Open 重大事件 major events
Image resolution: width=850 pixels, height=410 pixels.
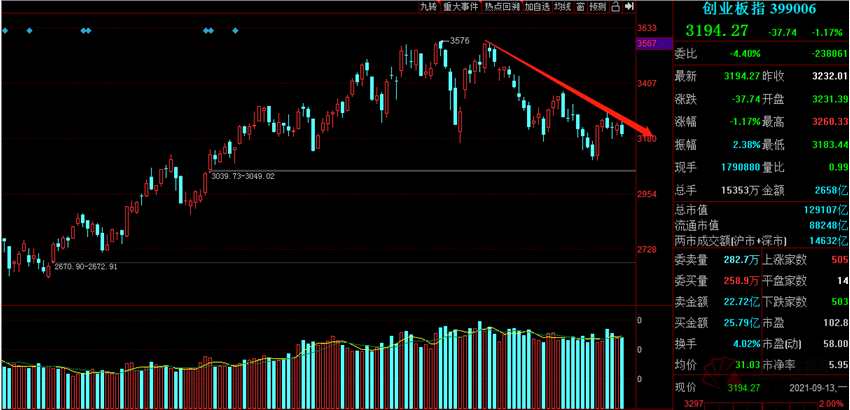click(x=460, y=7)
